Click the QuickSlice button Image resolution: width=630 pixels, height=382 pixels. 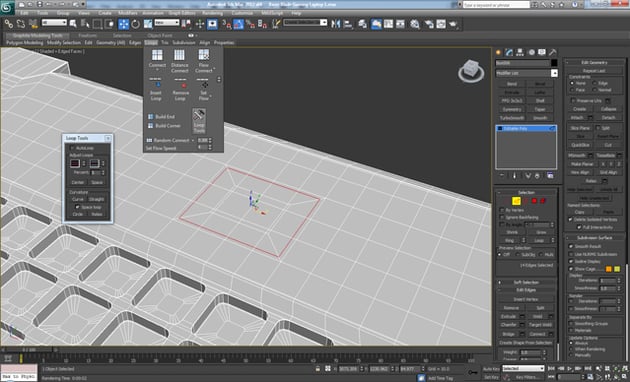pyautogui.click(x=580, y=145)
